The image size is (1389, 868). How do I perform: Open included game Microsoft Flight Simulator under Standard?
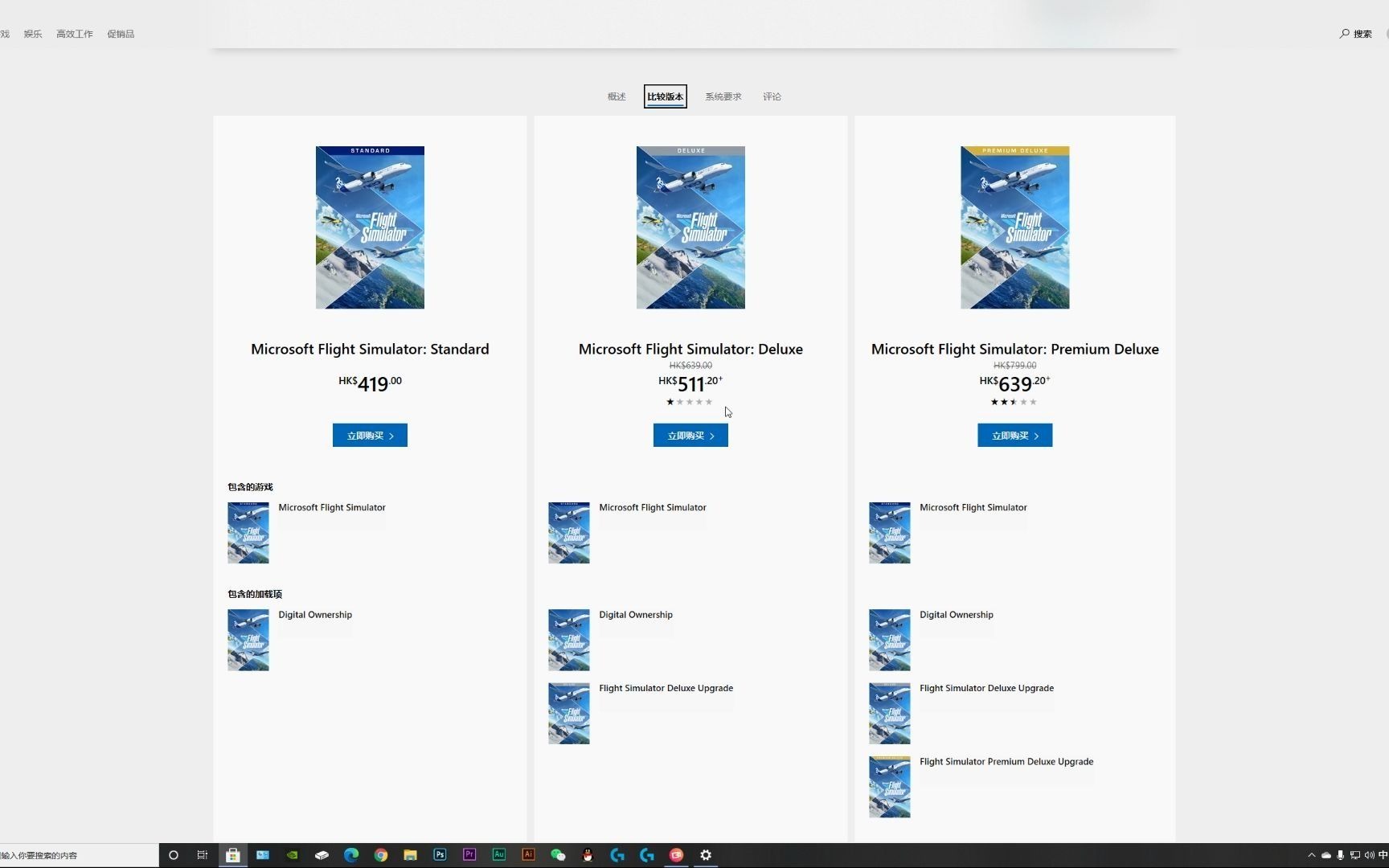click(332, 508)
